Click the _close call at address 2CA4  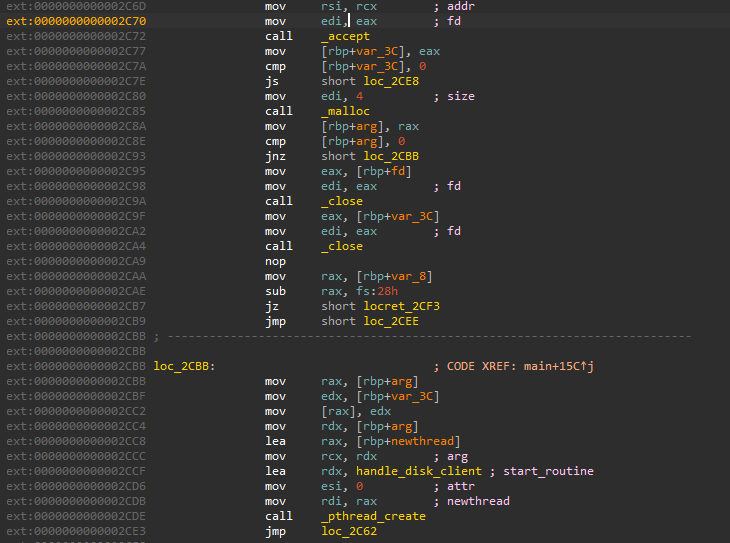(x=342, y=246)
